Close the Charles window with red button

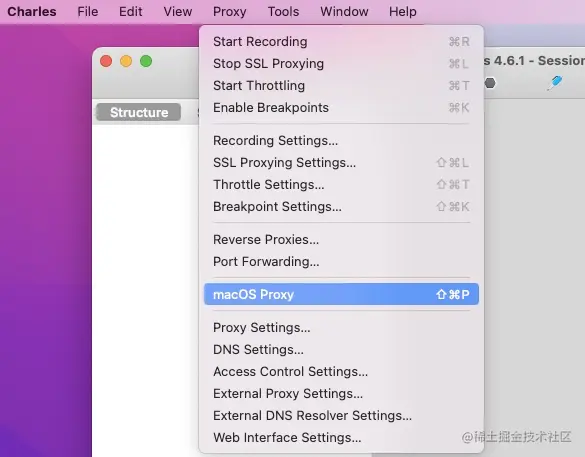pyautogui.click(x=106, y=61)
